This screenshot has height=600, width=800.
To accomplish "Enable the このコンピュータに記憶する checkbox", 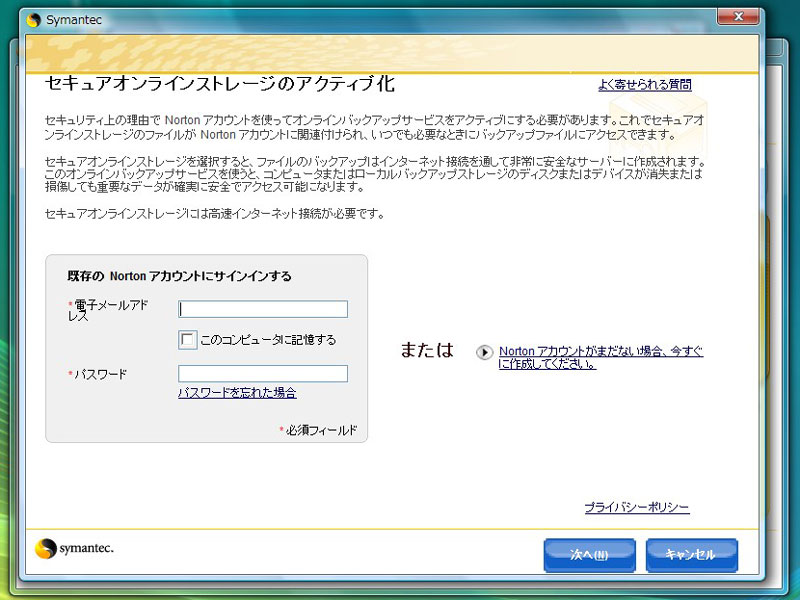I will coord(187,340).
